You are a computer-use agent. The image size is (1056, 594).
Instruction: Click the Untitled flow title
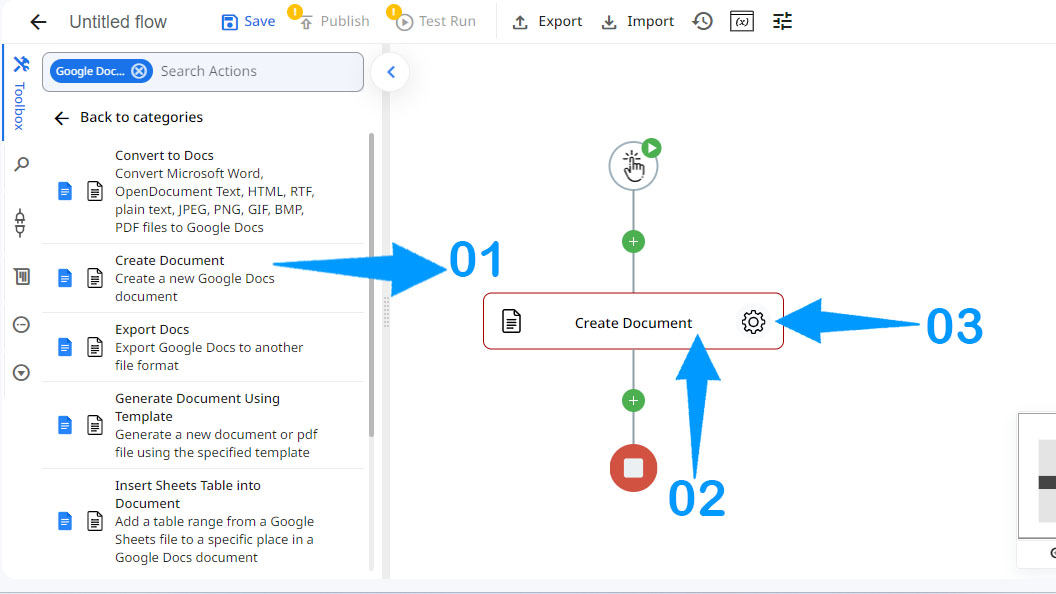click(x=118, y=22)
